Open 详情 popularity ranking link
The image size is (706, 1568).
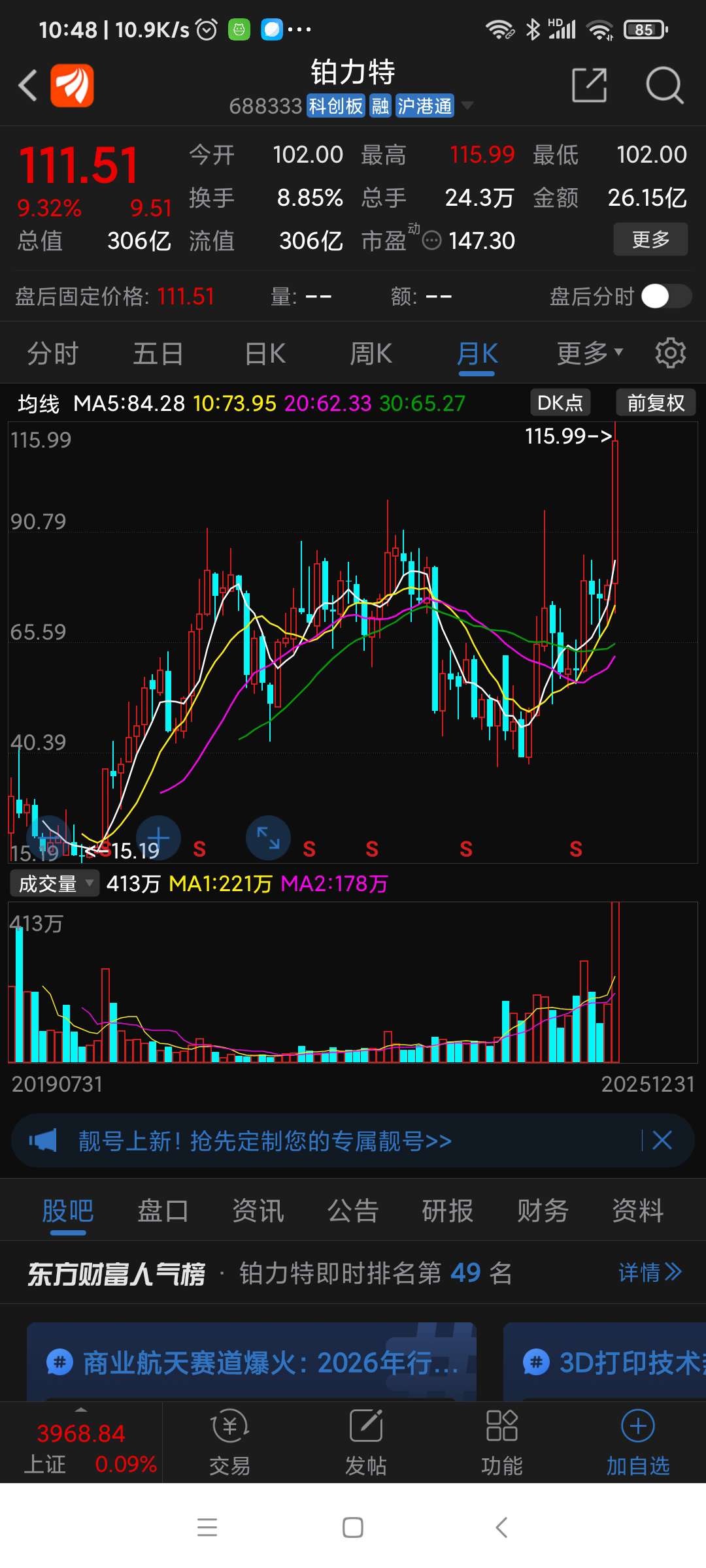(650, 1272)
